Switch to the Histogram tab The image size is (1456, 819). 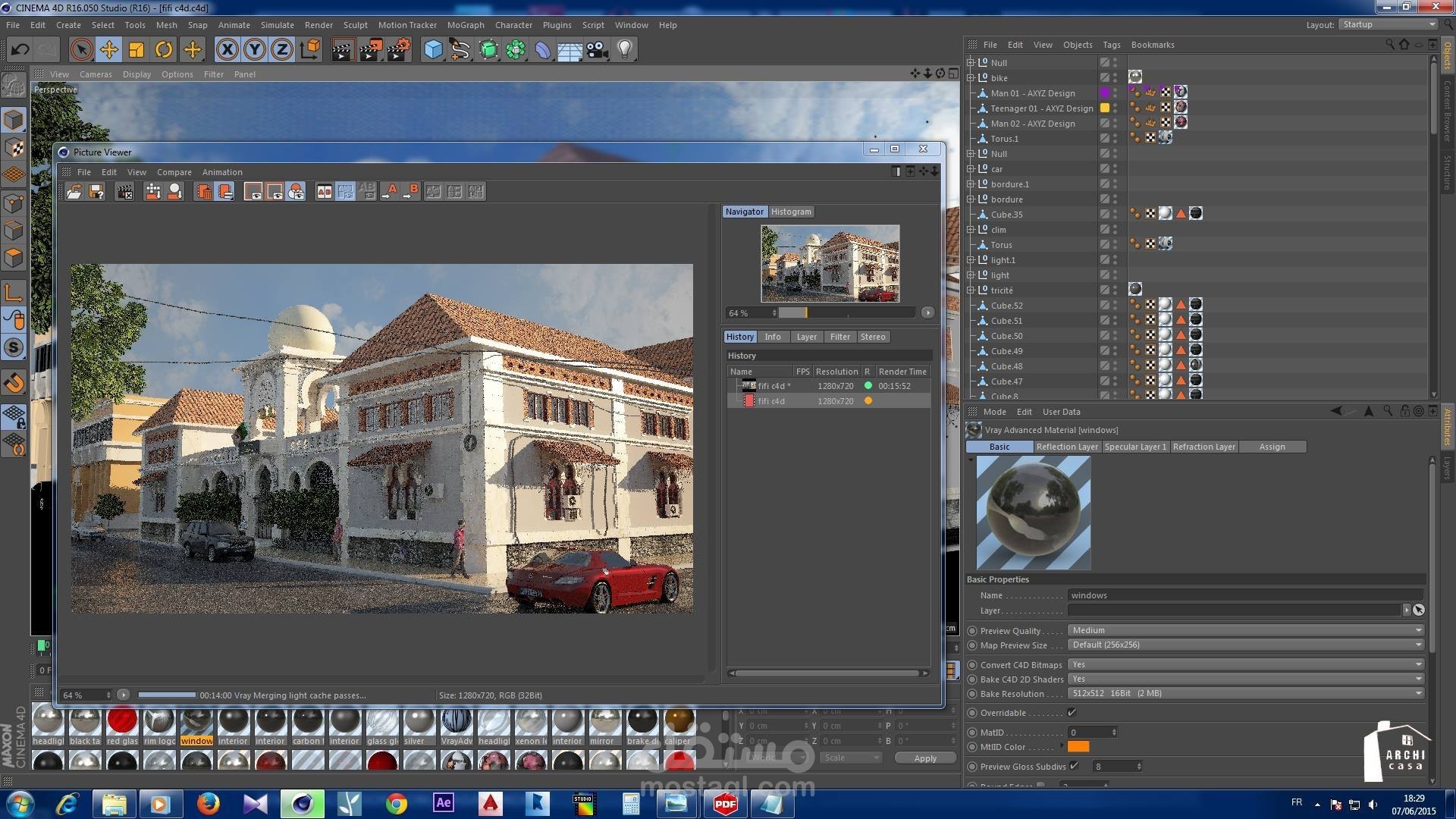791,212
